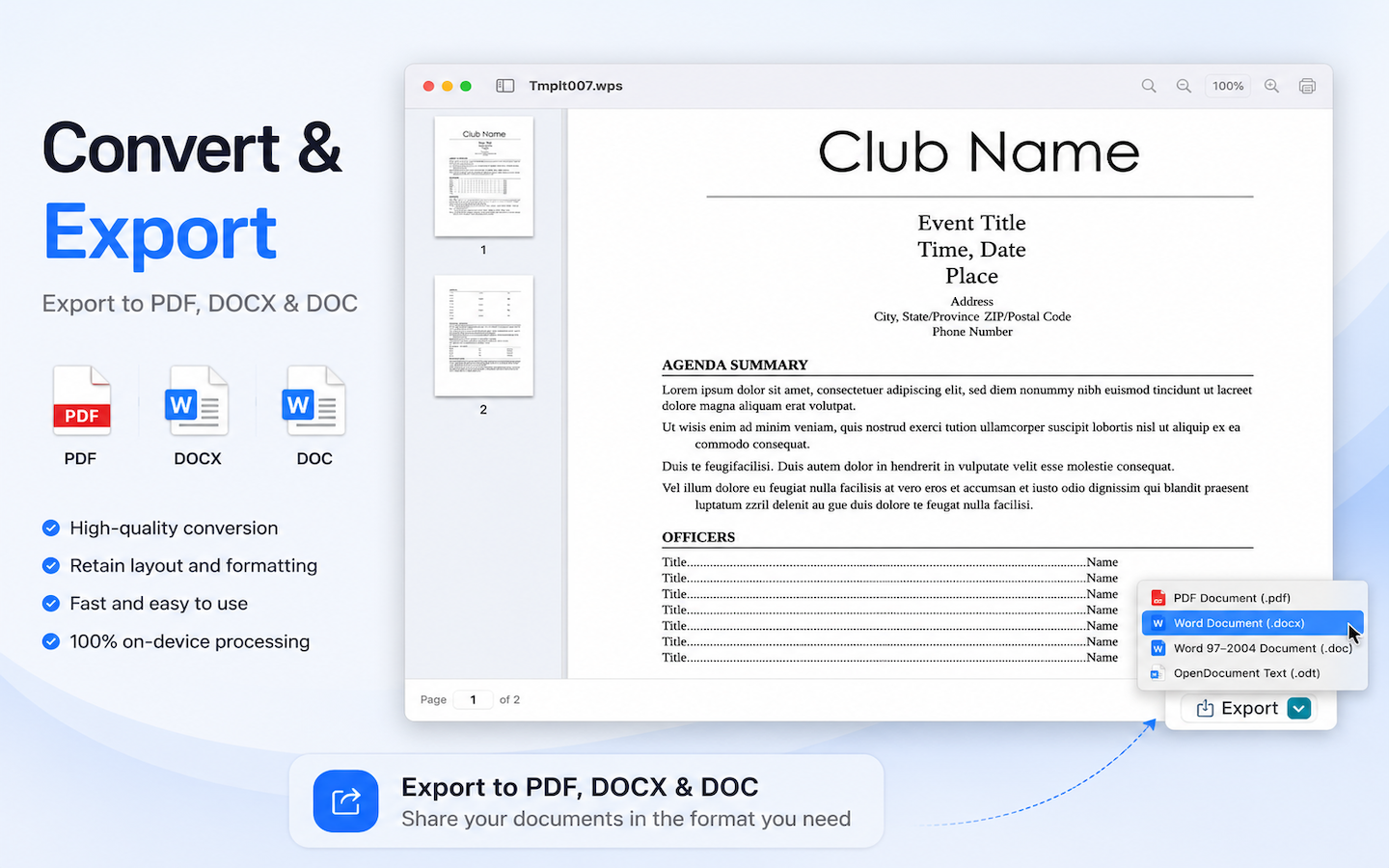The image size is (1389, 868).
Task: Click the checkmark beside Fast and easy to use
Action: 51,603
